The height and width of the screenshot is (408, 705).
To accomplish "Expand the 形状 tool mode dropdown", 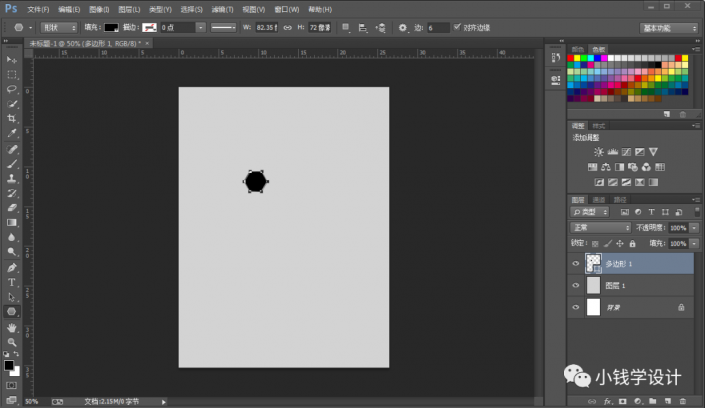I will (x=56, y=27).
